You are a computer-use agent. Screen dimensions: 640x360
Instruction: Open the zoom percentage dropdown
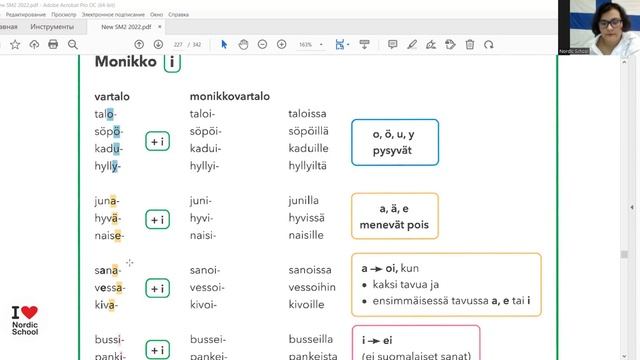point(321,44)
